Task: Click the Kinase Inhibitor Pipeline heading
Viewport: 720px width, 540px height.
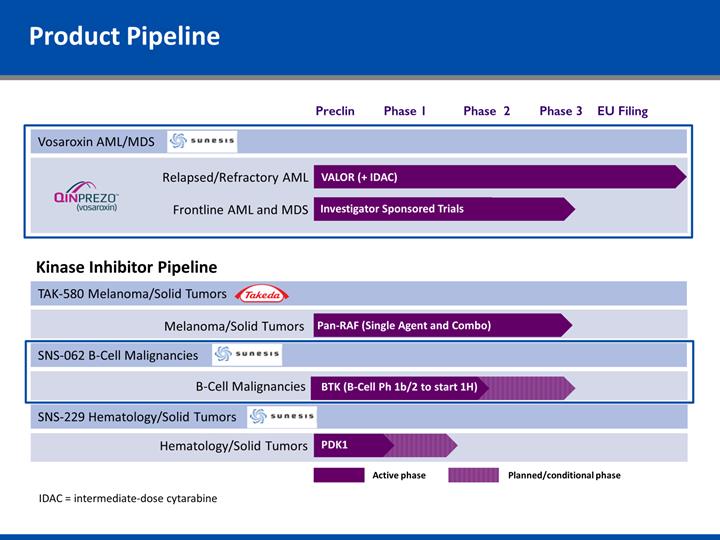Action: 126,267
